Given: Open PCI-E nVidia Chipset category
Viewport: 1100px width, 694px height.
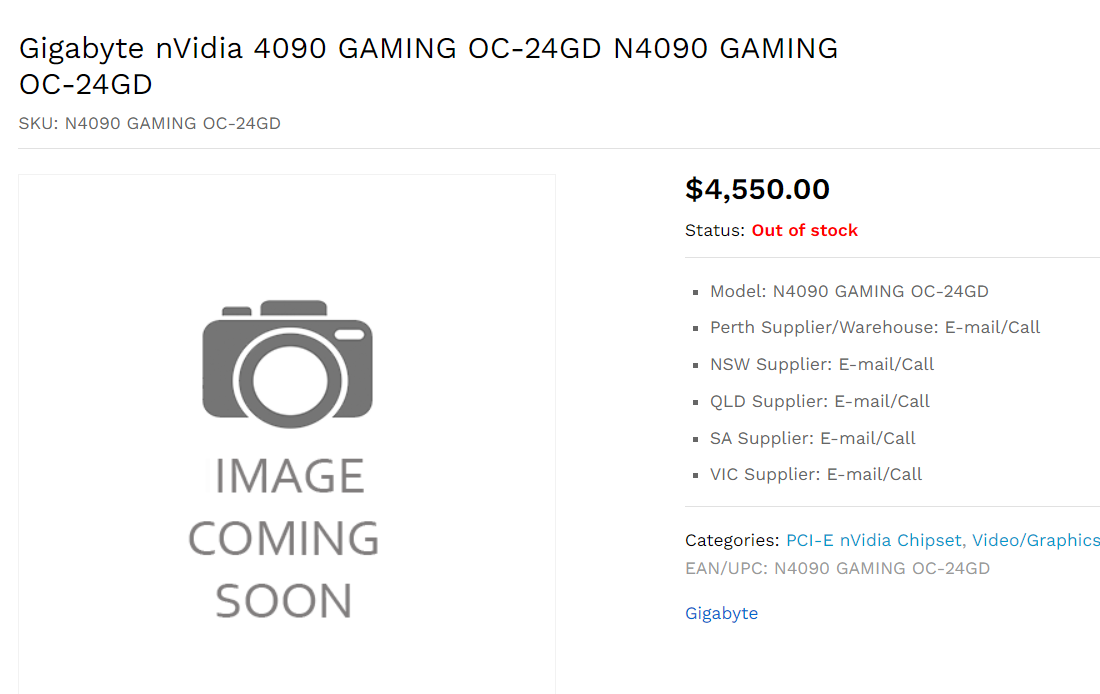Looking at the screenshot, I should coord(873,540).
